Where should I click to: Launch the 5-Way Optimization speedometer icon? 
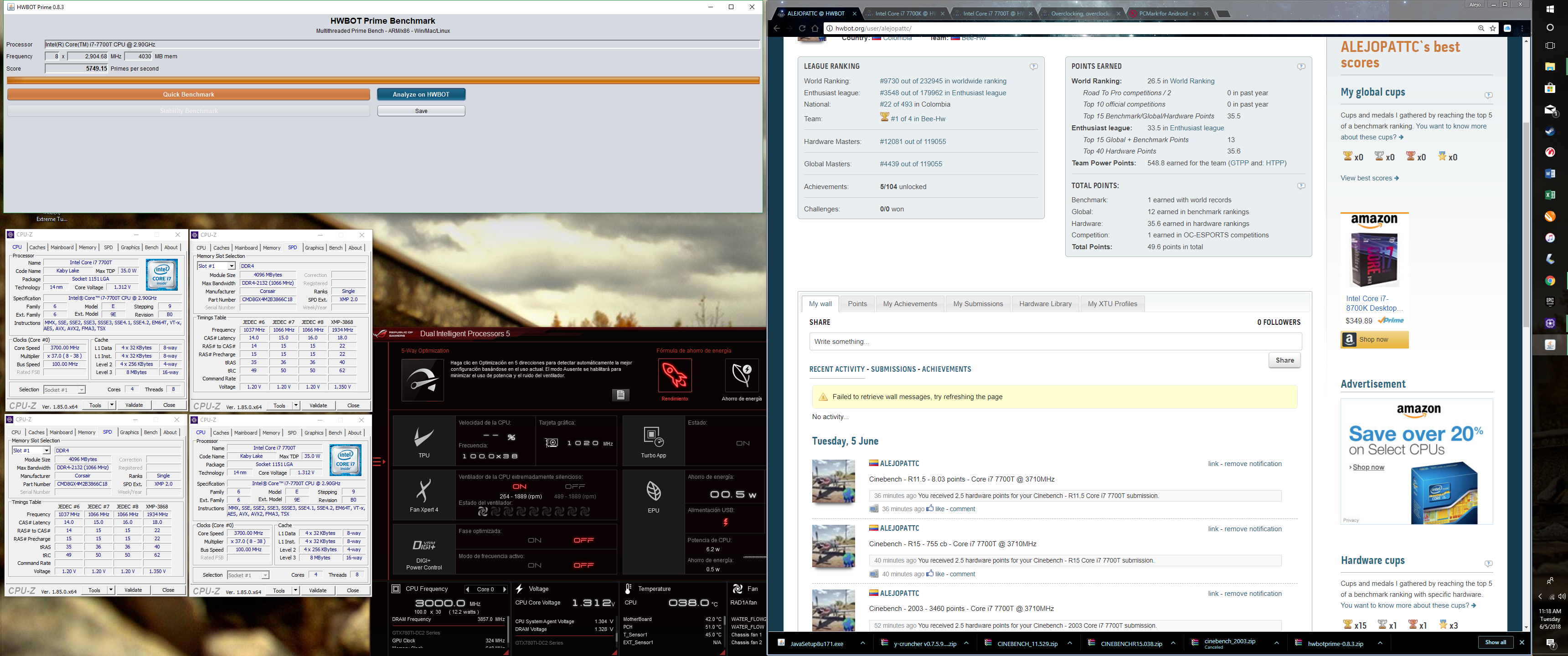coord(423,380)
